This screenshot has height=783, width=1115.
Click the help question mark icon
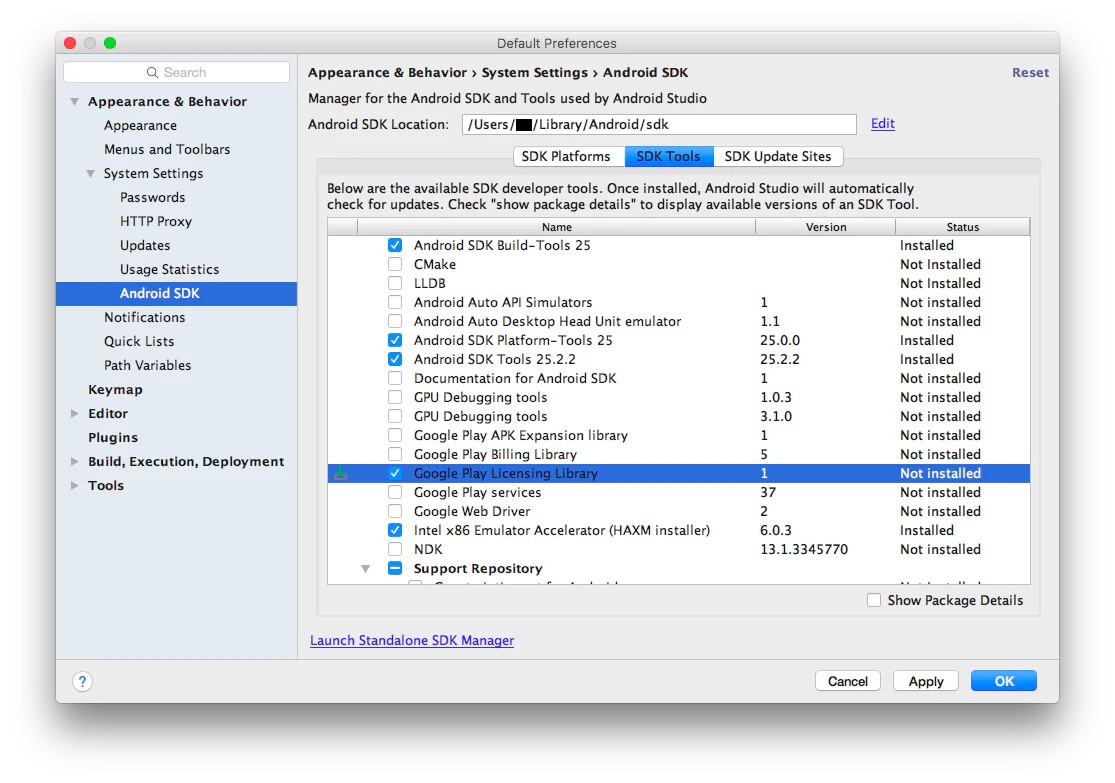click(82, 681)
